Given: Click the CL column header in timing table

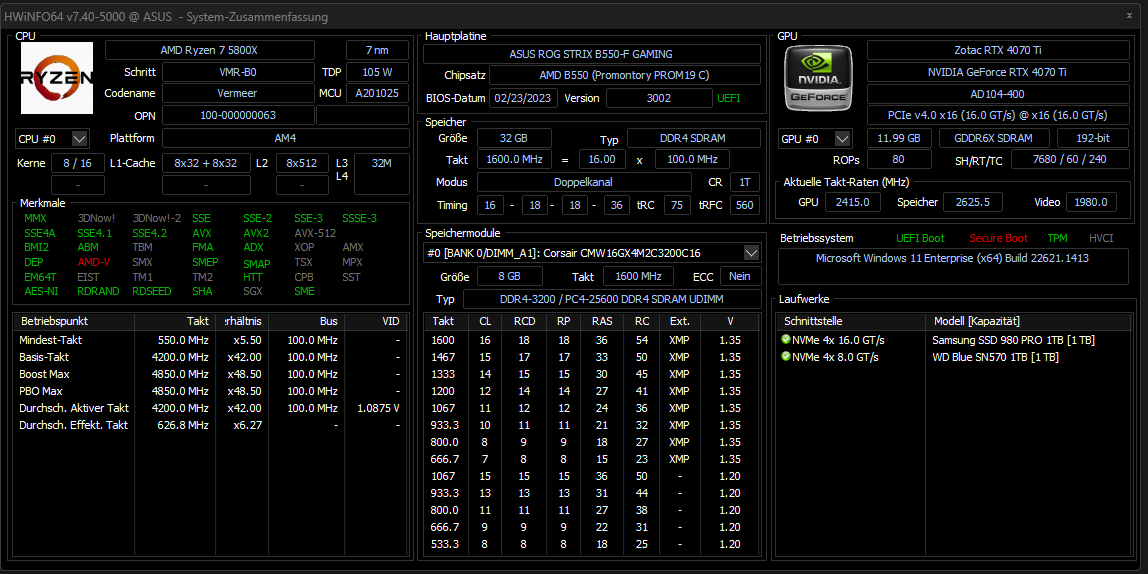Looking at the screenshot, I should click(485, 321).
